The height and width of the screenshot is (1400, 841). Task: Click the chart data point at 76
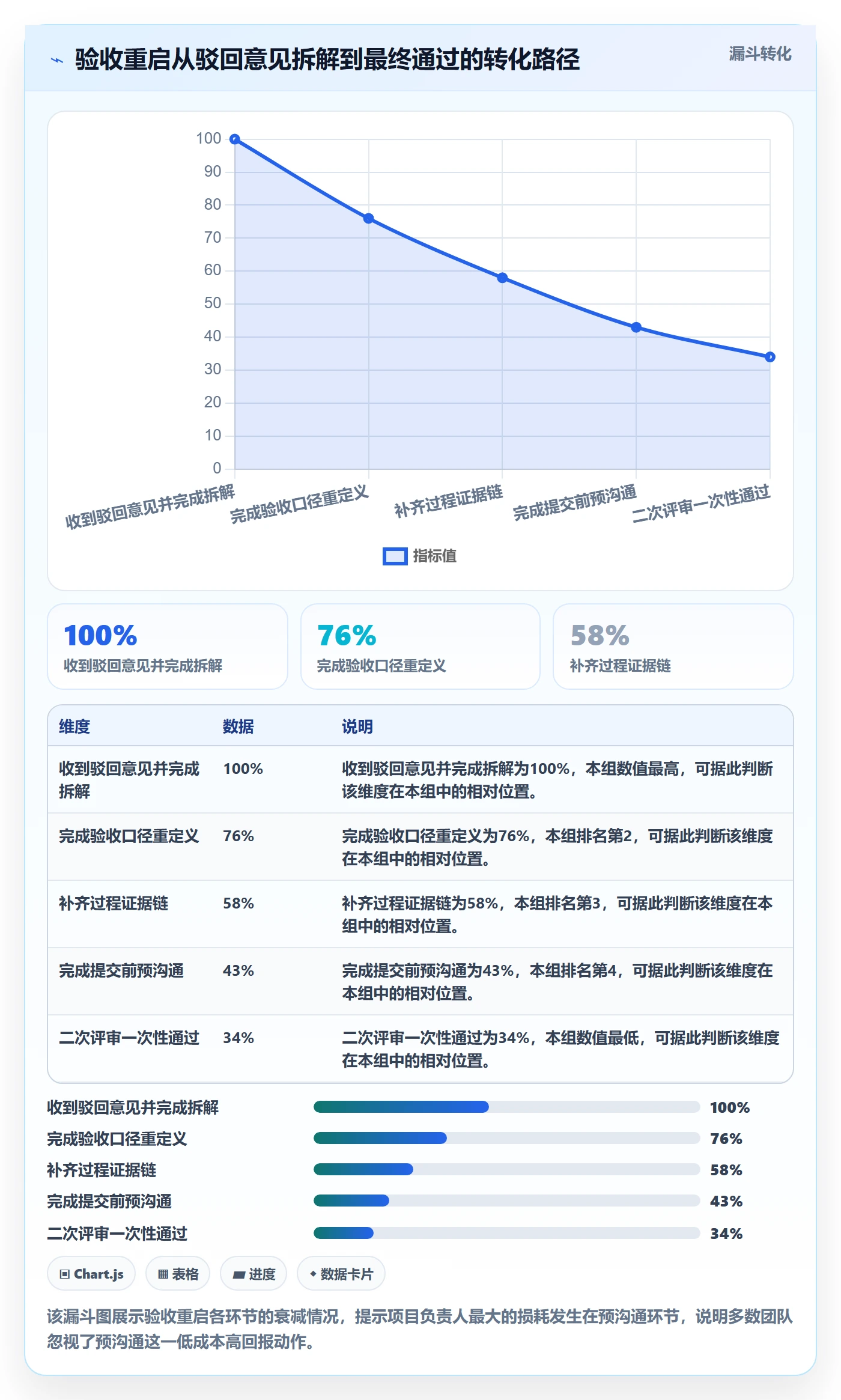369,219
